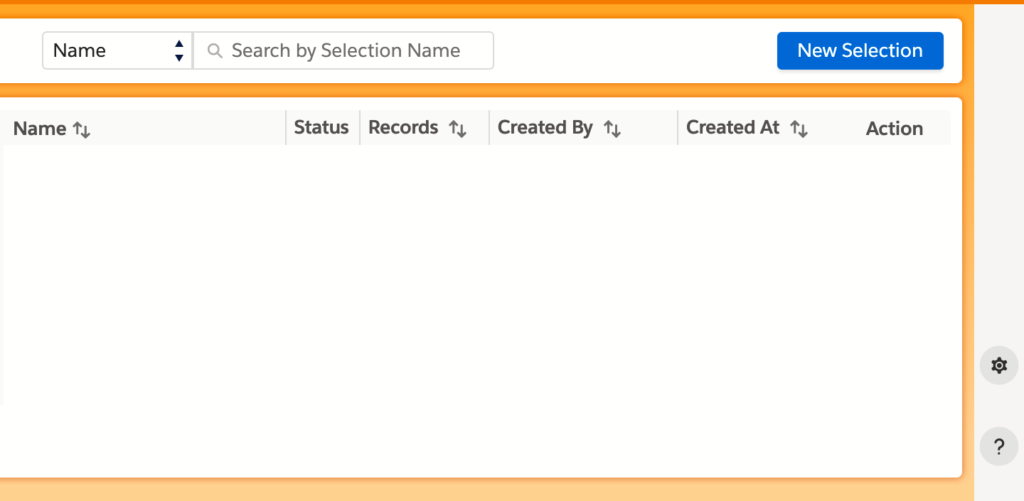This screenshot has width=1024, height=501.
Task: Select the Status column header
Action: coord(321,127)
